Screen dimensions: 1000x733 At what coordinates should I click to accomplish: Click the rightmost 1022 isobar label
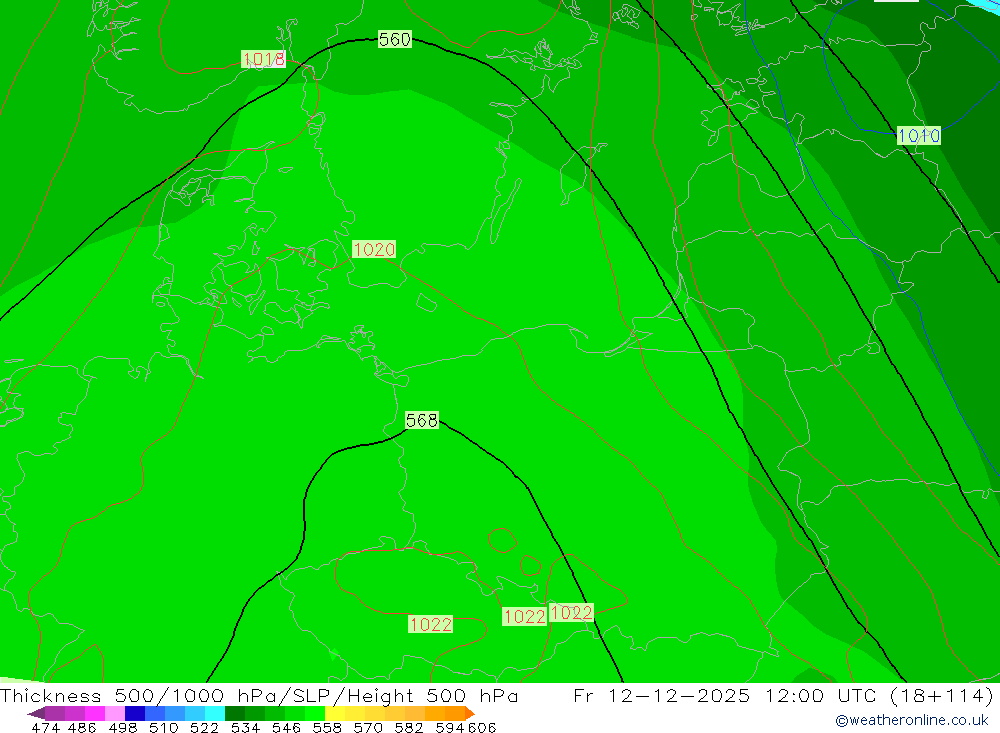[x=571, y=612]
